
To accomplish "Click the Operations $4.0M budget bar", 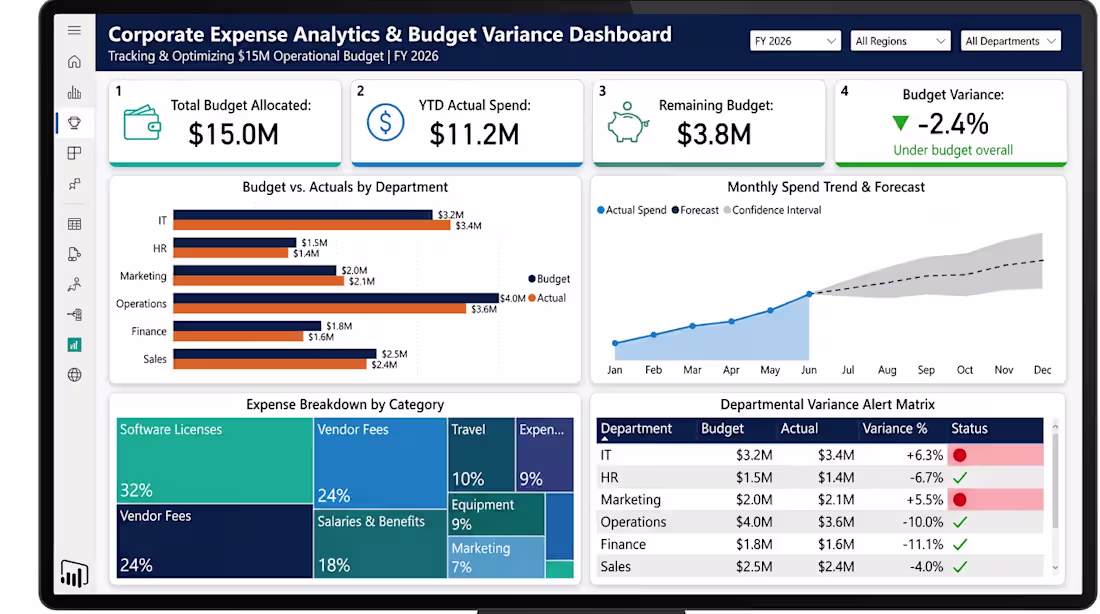I will [336, 298].
